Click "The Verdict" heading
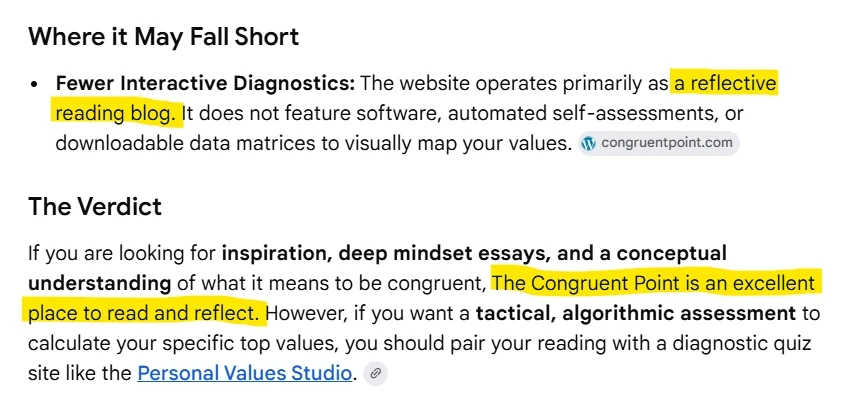The width and height of the screenshot is (851, 402). (95, 207)
